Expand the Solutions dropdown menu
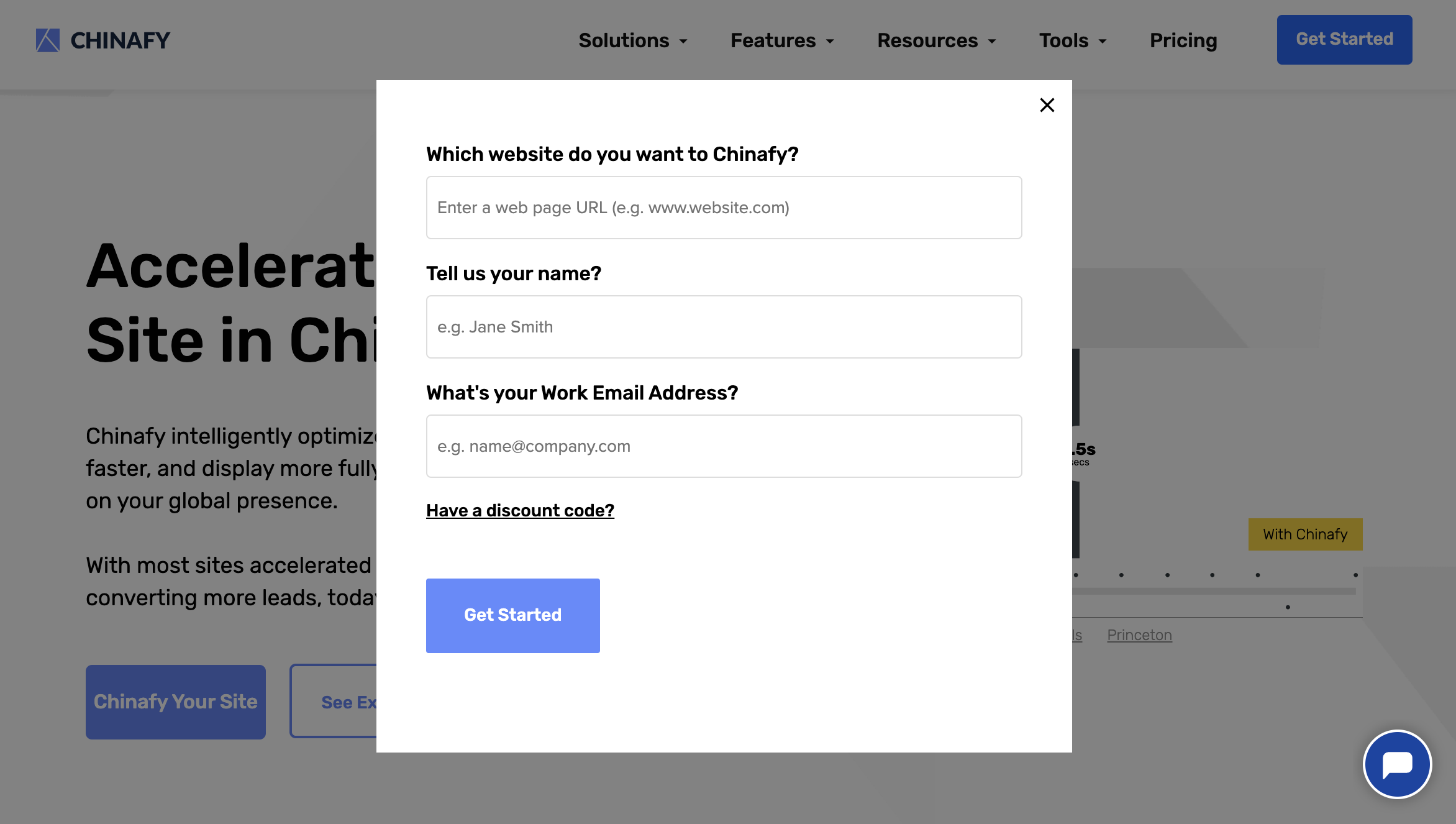Image resolution: width=1456 pixels, height=824 pixels. [632, 40]
